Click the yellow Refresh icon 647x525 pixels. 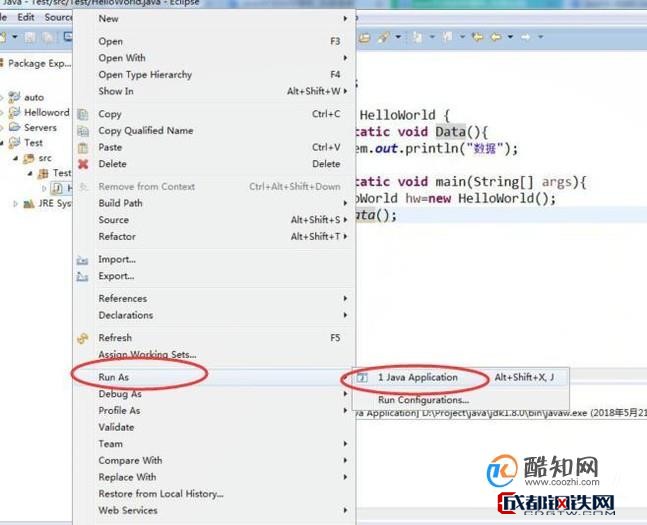[83, 338]
